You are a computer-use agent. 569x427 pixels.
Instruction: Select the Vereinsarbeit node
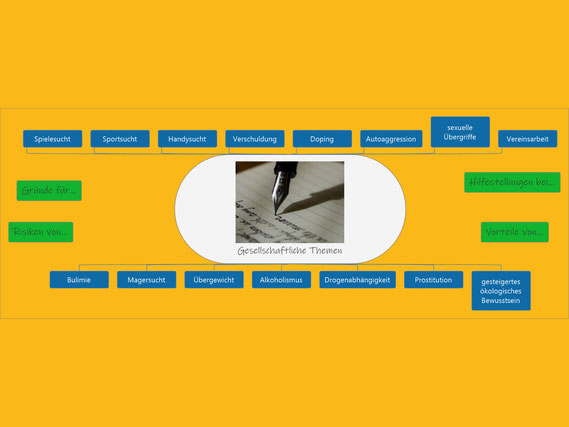[528, 139]
